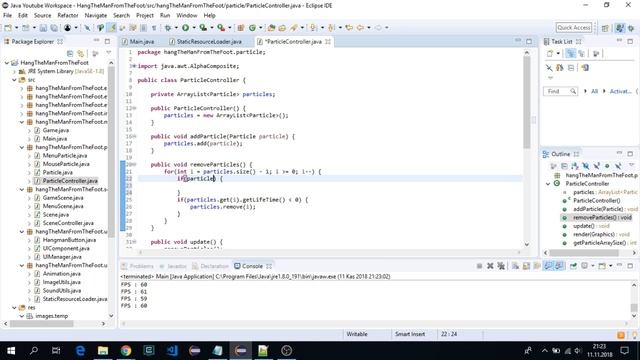Open the Navigate menu
Screen dimensions: 640x360
(96, 16)
